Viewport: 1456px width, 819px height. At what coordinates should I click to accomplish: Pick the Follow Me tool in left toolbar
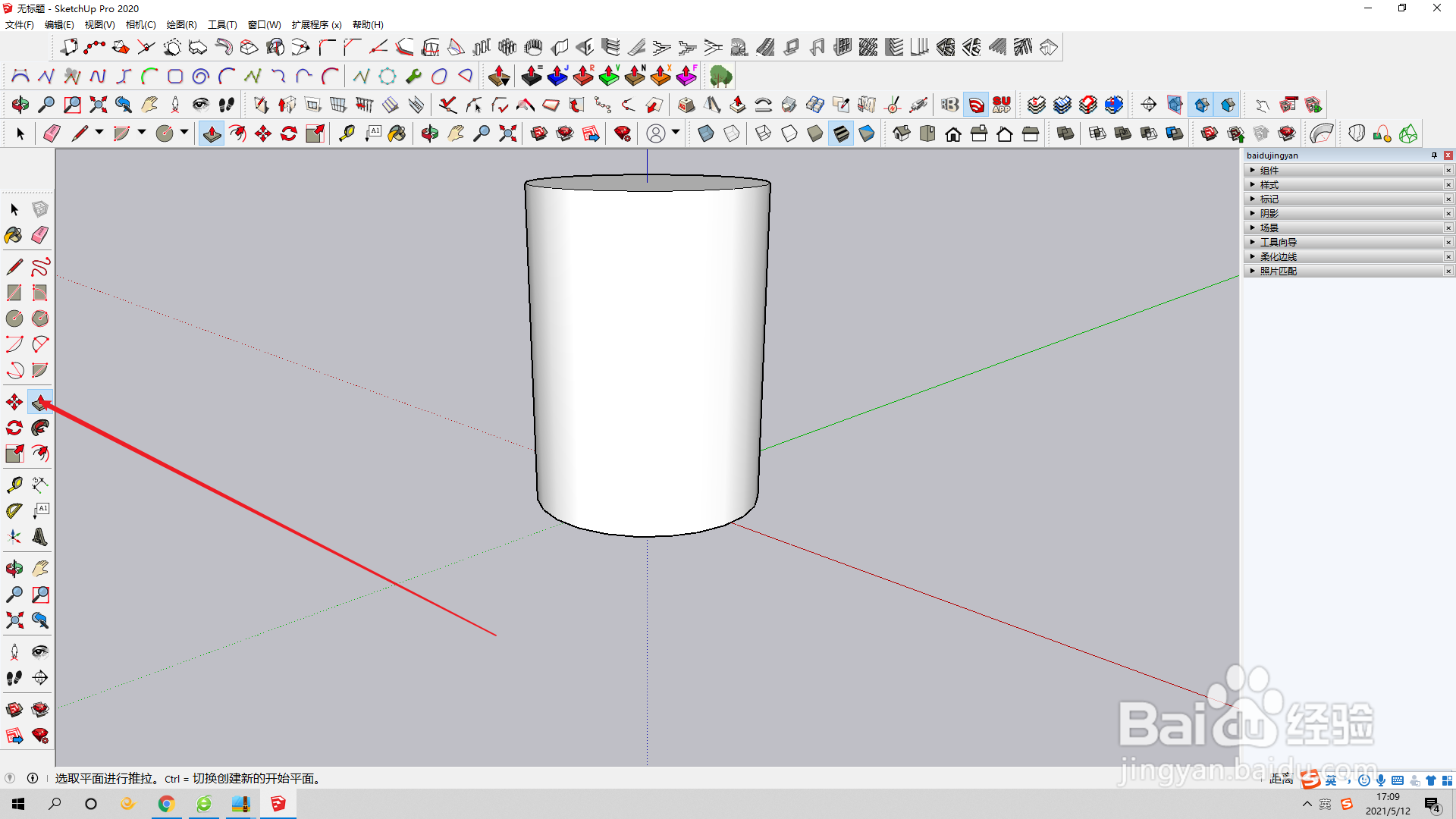coord(40,428)
